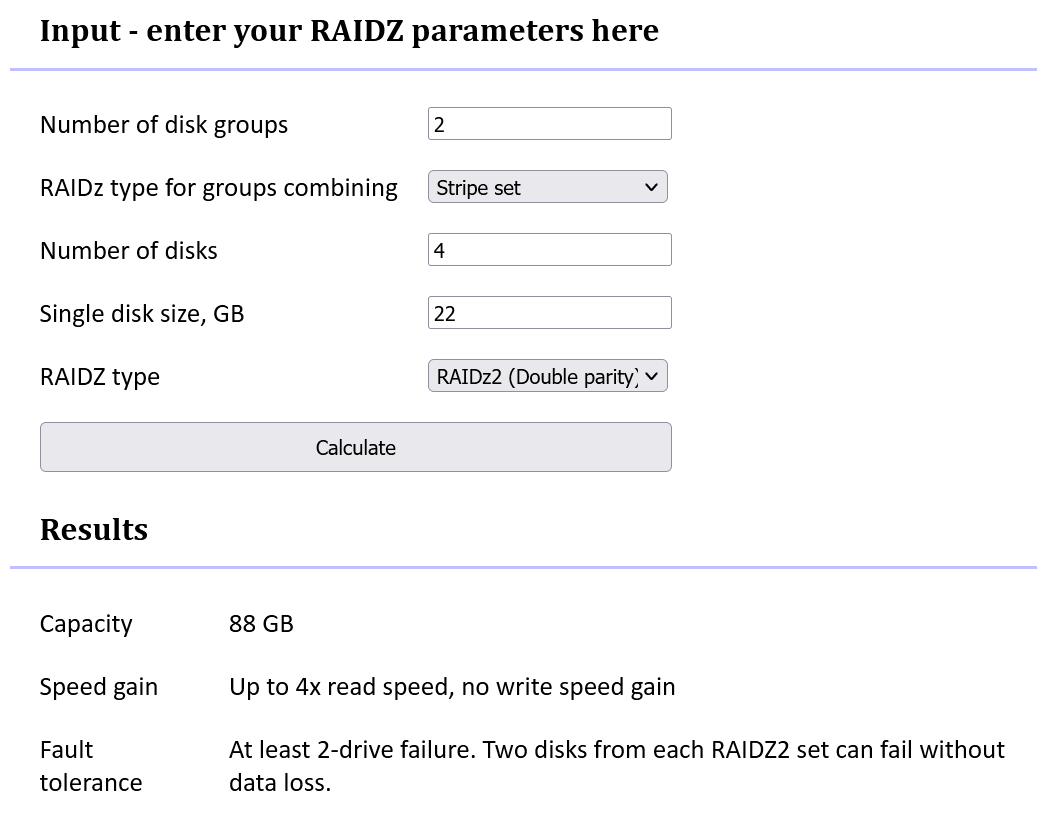
Task: Open the RAIDz2 (Double parity) selector
Action: pyautogui.click(x=548, y=376)
